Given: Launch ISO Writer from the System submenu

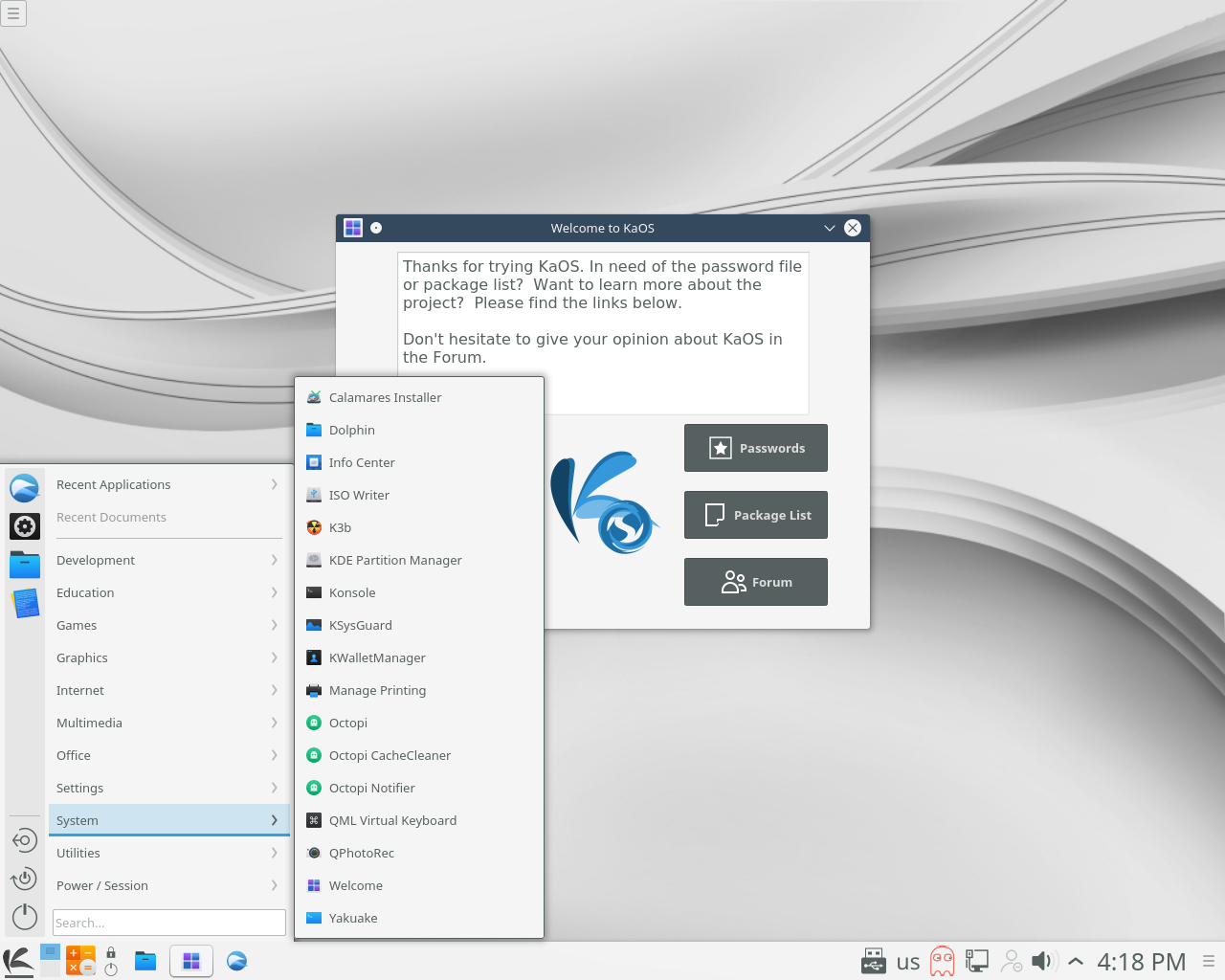Looking at the screenshot, I should click(x=419, y=496).
